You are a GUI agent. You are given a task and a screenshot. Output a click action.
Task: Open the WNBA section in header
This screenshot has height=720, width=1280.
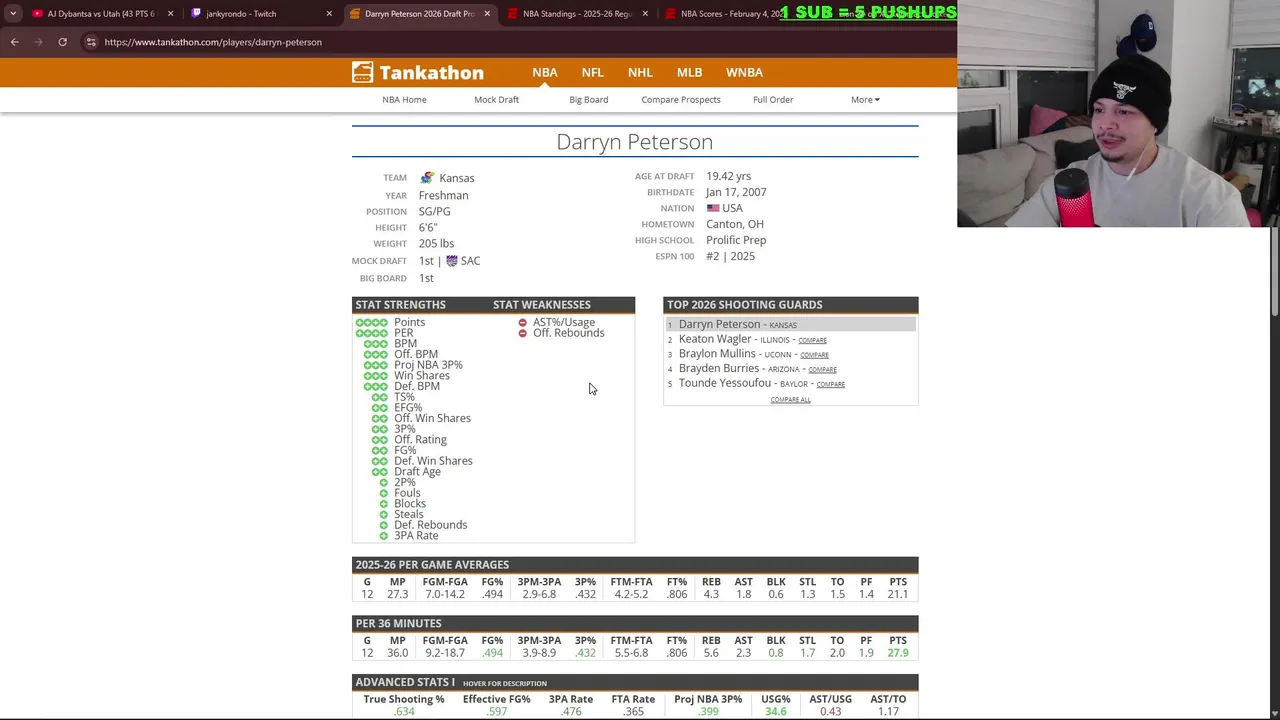pos(744,72)
